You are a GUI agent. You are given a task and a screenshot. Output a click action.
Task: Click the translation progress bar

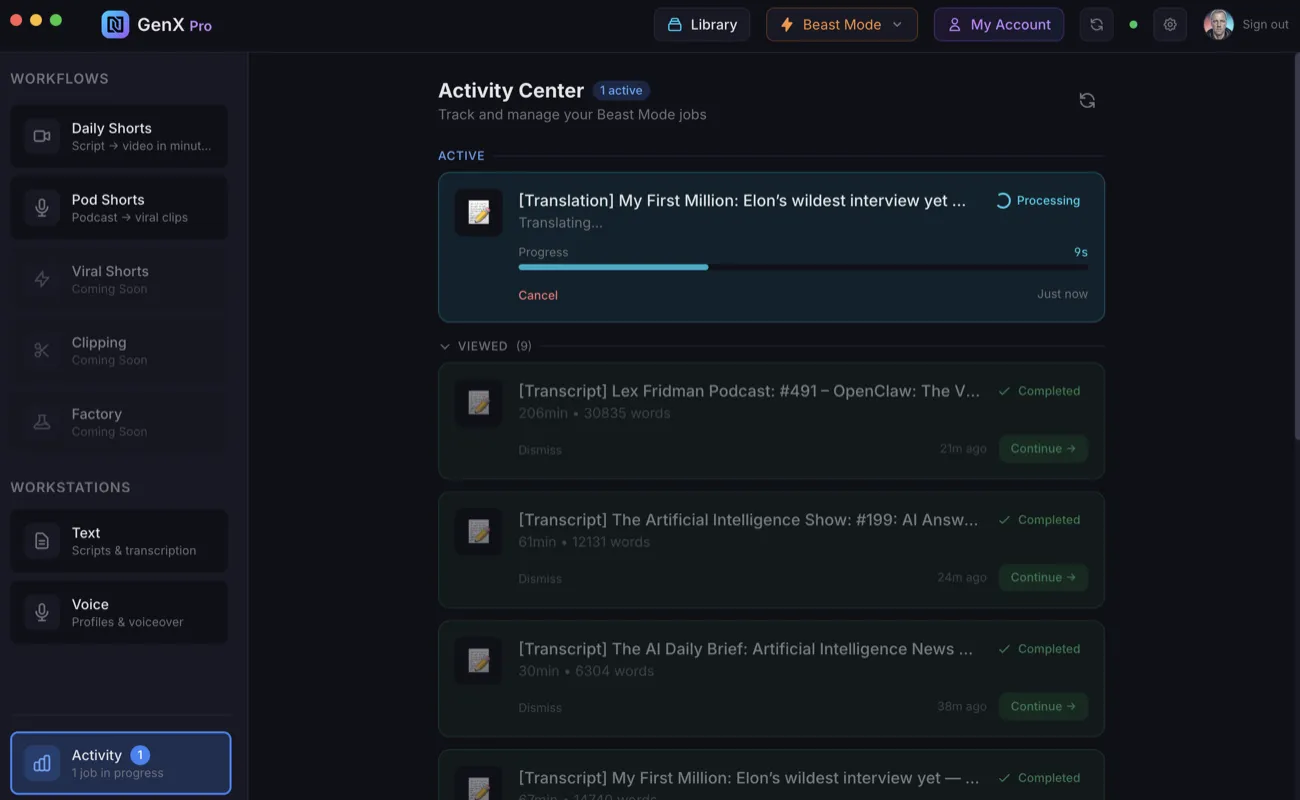click(x=802, y=267)
